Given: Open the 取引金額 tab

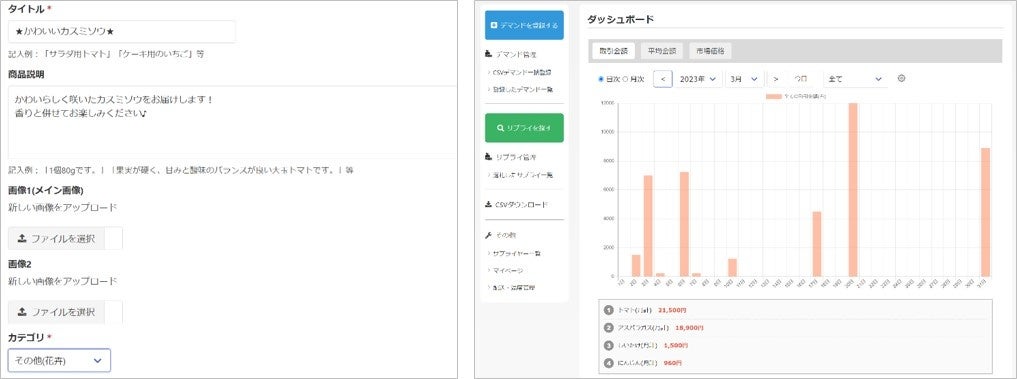Looking at the screenshot, I should (x=613, y=50).
